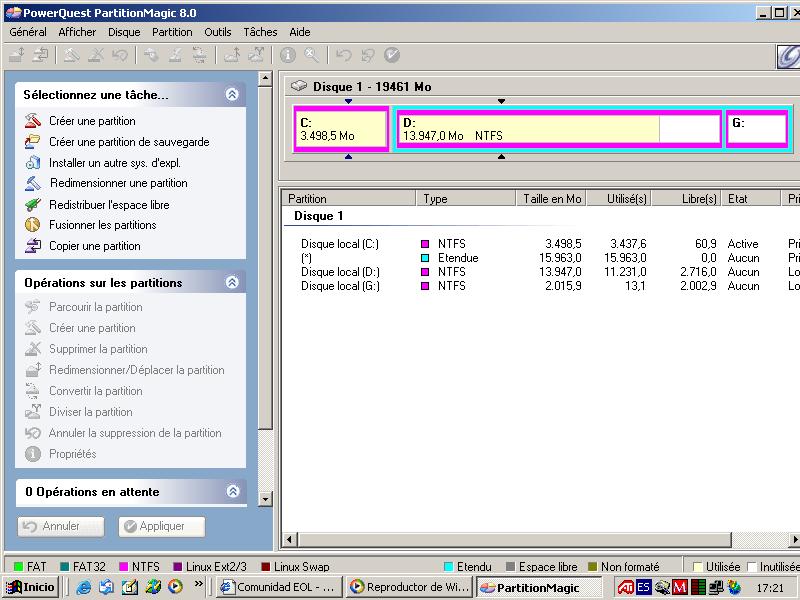
Task: Click Convertir la partition operation
Action: (x=95, y=391)
